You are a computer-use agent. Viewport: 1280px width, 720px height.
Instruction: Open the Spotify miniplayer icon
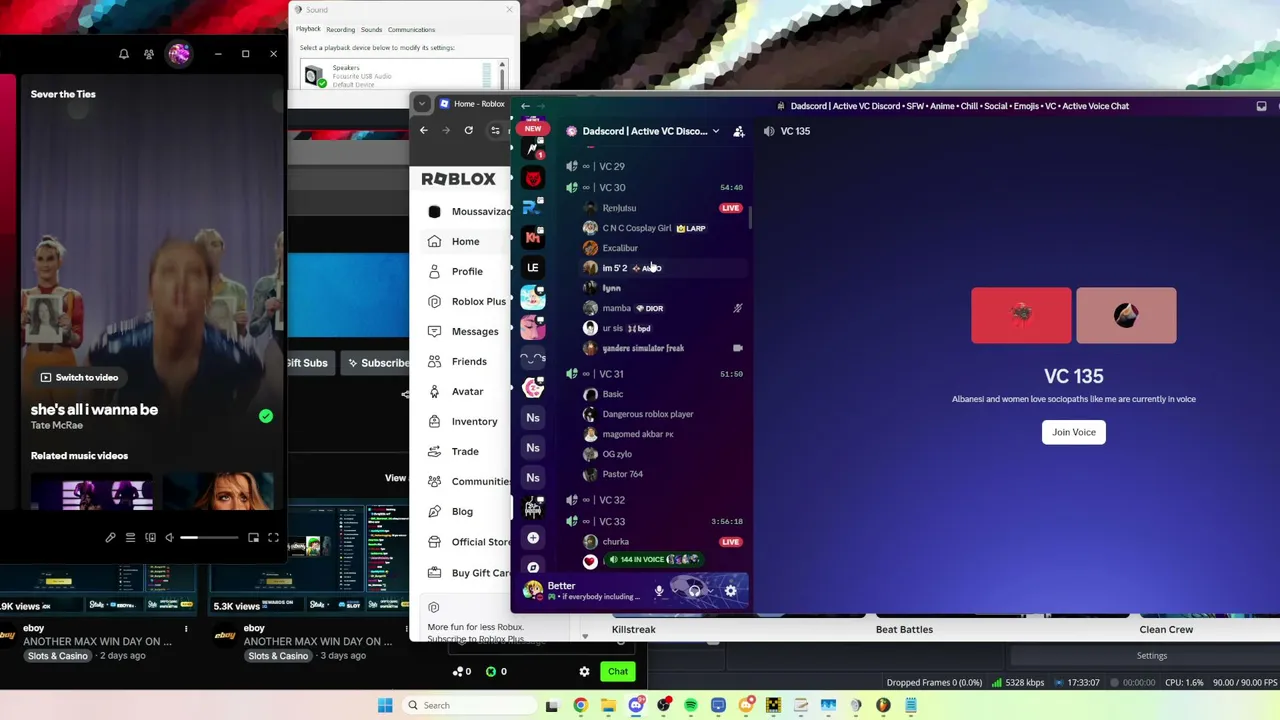pyautogui.click(x=253, y=538)
